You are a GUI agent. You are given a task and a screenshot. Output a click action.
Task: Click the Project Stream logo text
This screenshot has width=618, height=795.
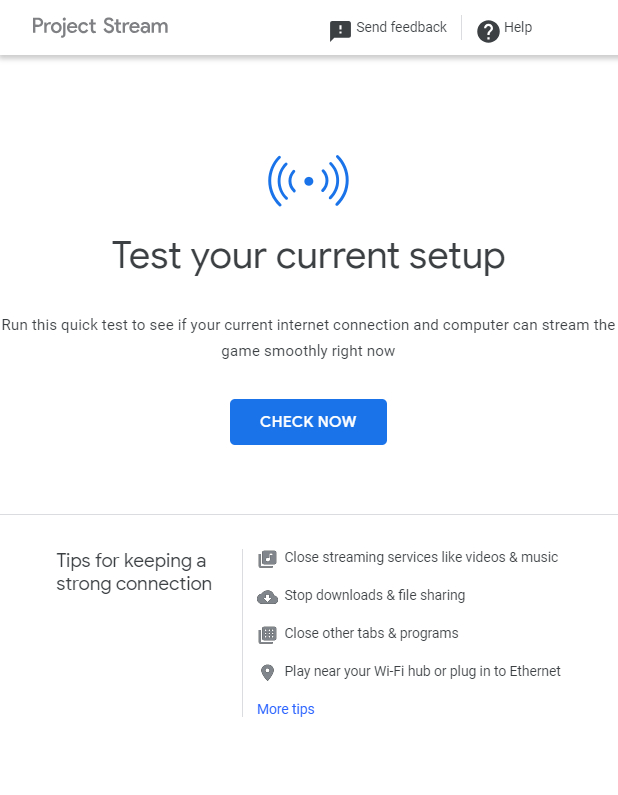pyautogui.click(x=100, y=26)
